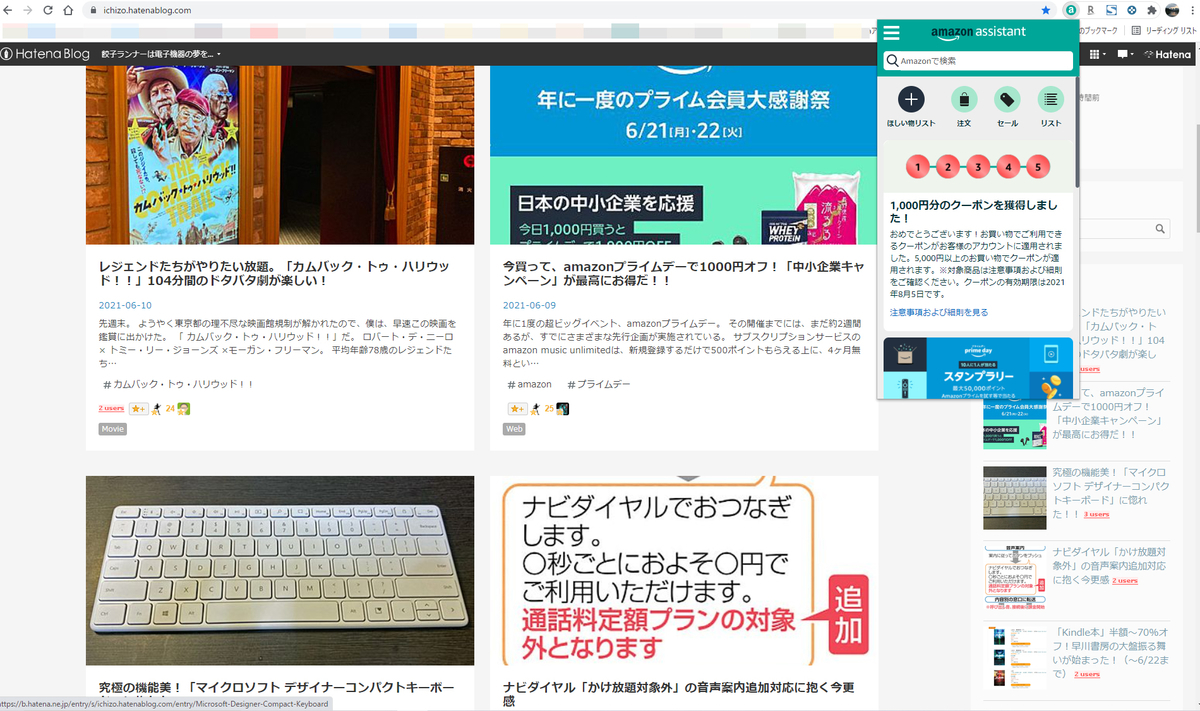Add a Hatena star to the Hollywood article
Viewport: 1200px width, 711px height.
[x=138, y=409]
